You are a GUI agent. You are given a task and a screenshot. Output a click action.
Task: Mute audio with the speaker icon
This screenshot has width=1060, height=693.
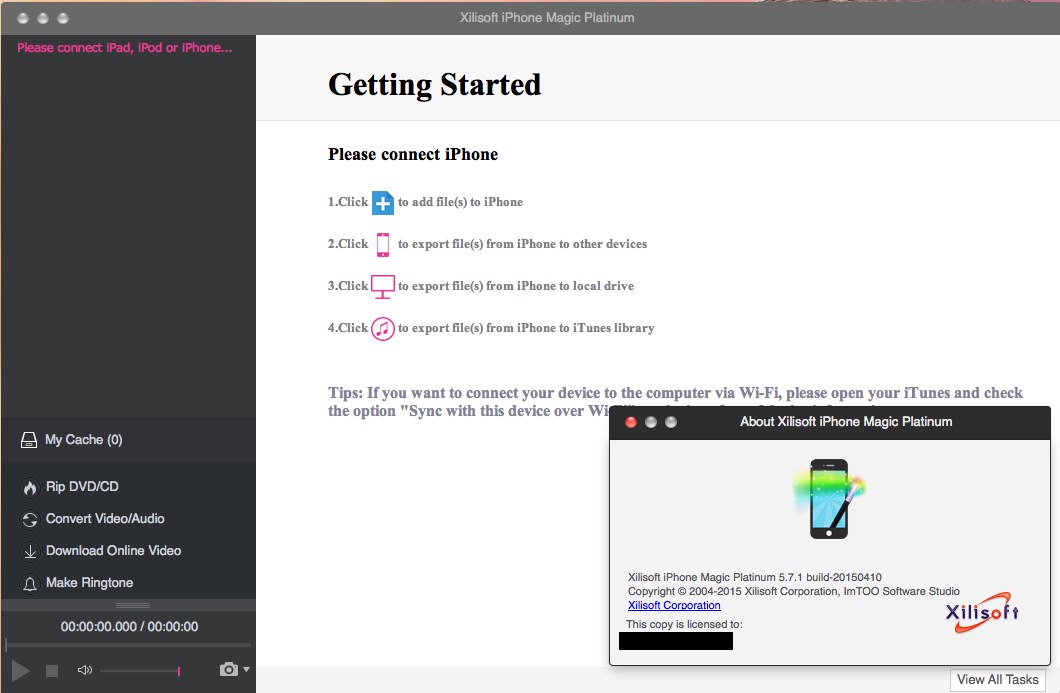[x=85, y=670]
